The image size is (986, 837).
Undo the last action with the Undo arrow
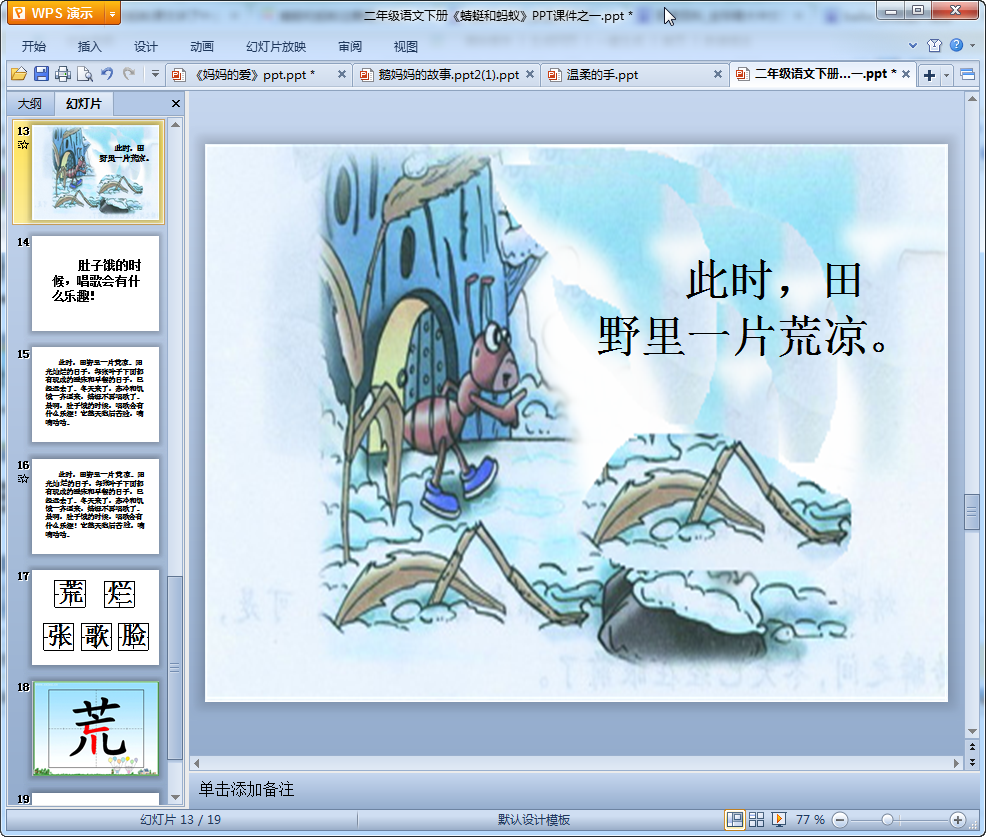pyautogui.click(x=107, y=74)
